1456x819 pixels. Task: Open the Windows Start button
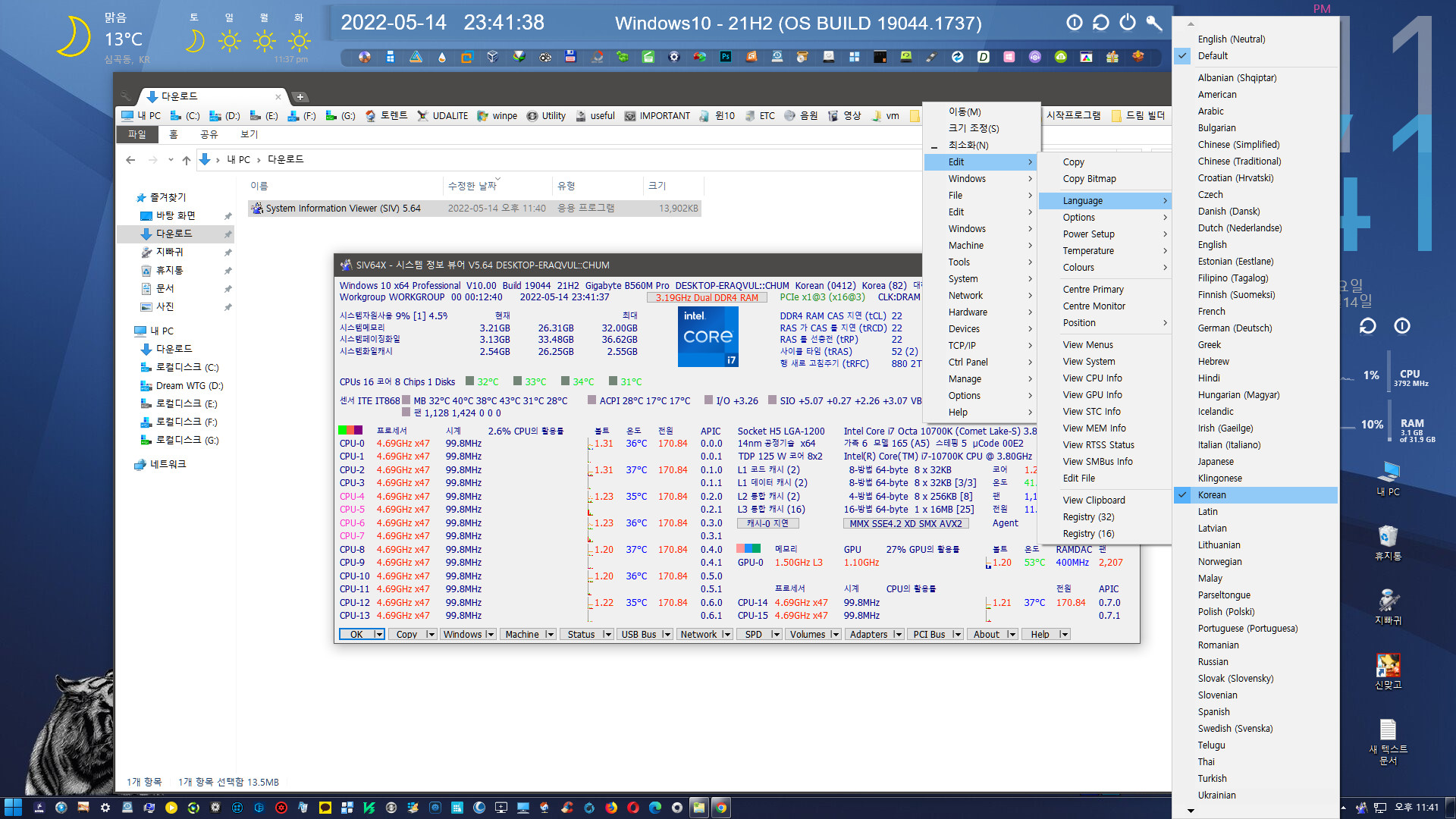pos(13,808)
